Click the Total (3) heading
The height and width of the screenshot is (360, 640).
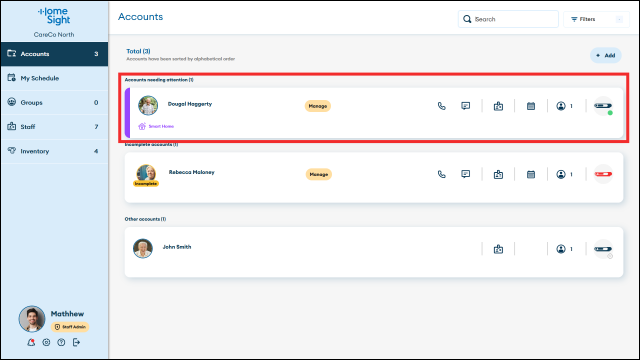138,51
